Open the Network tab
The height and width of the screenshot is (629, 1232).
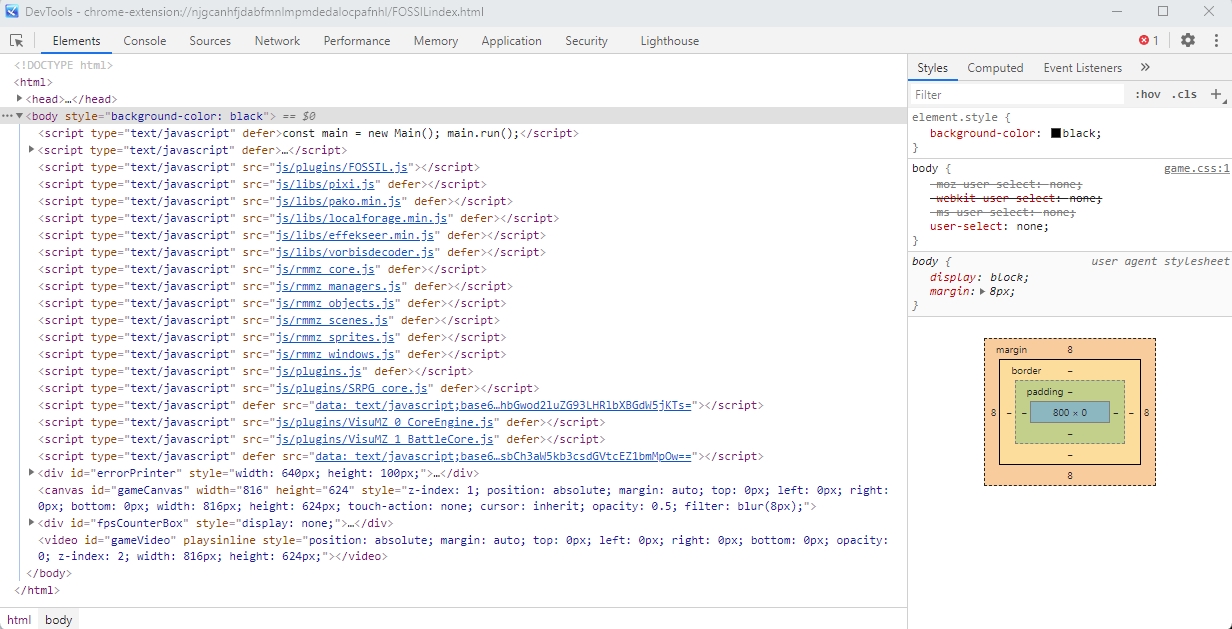pos(277,41)
